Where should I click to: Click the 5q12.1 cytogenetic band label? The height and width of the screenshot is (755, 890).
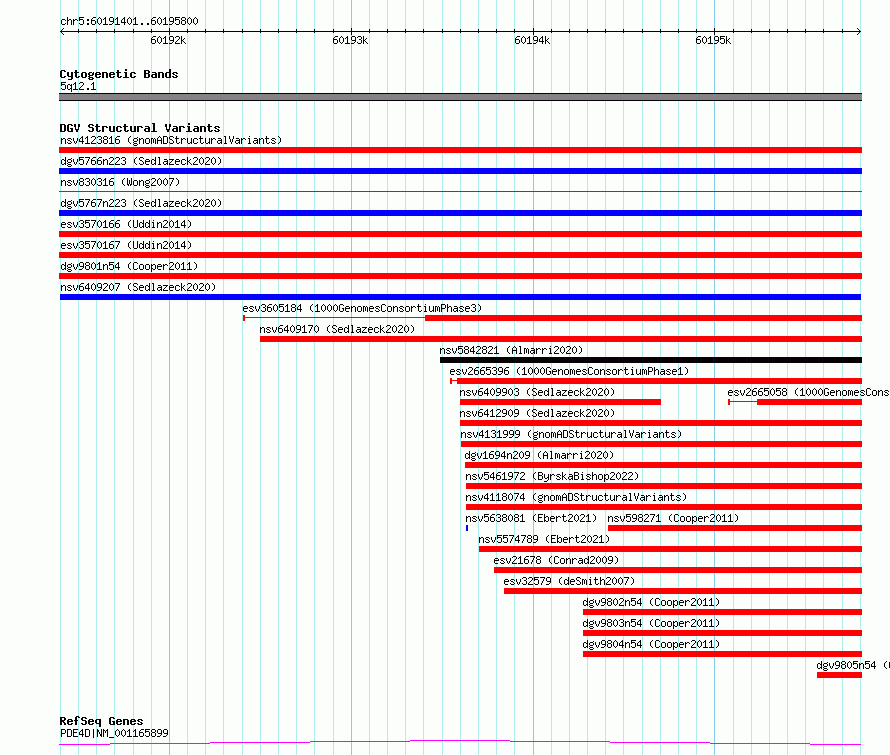coord(78,86)
